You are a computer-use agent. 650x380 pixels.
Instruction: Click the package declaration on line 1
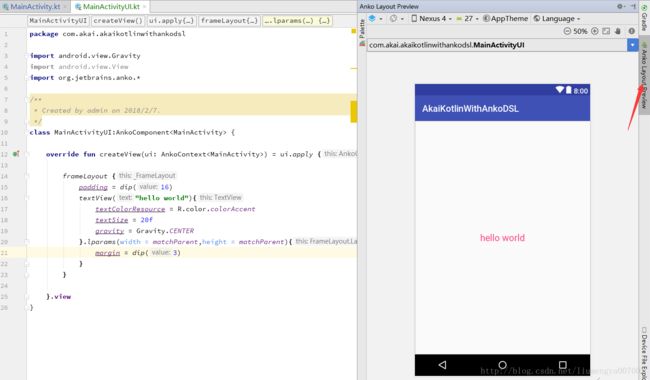(x=107, y=34)
